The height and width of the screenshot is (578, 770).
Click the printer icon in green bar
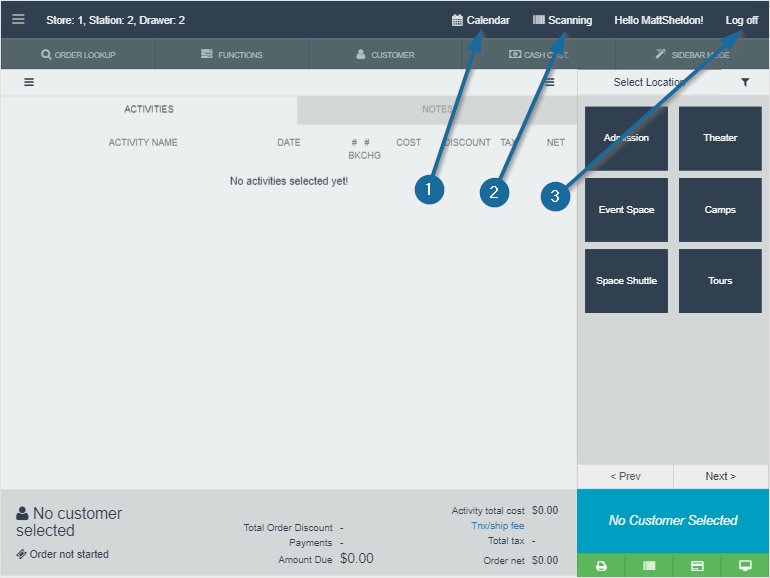pos(601,566)
